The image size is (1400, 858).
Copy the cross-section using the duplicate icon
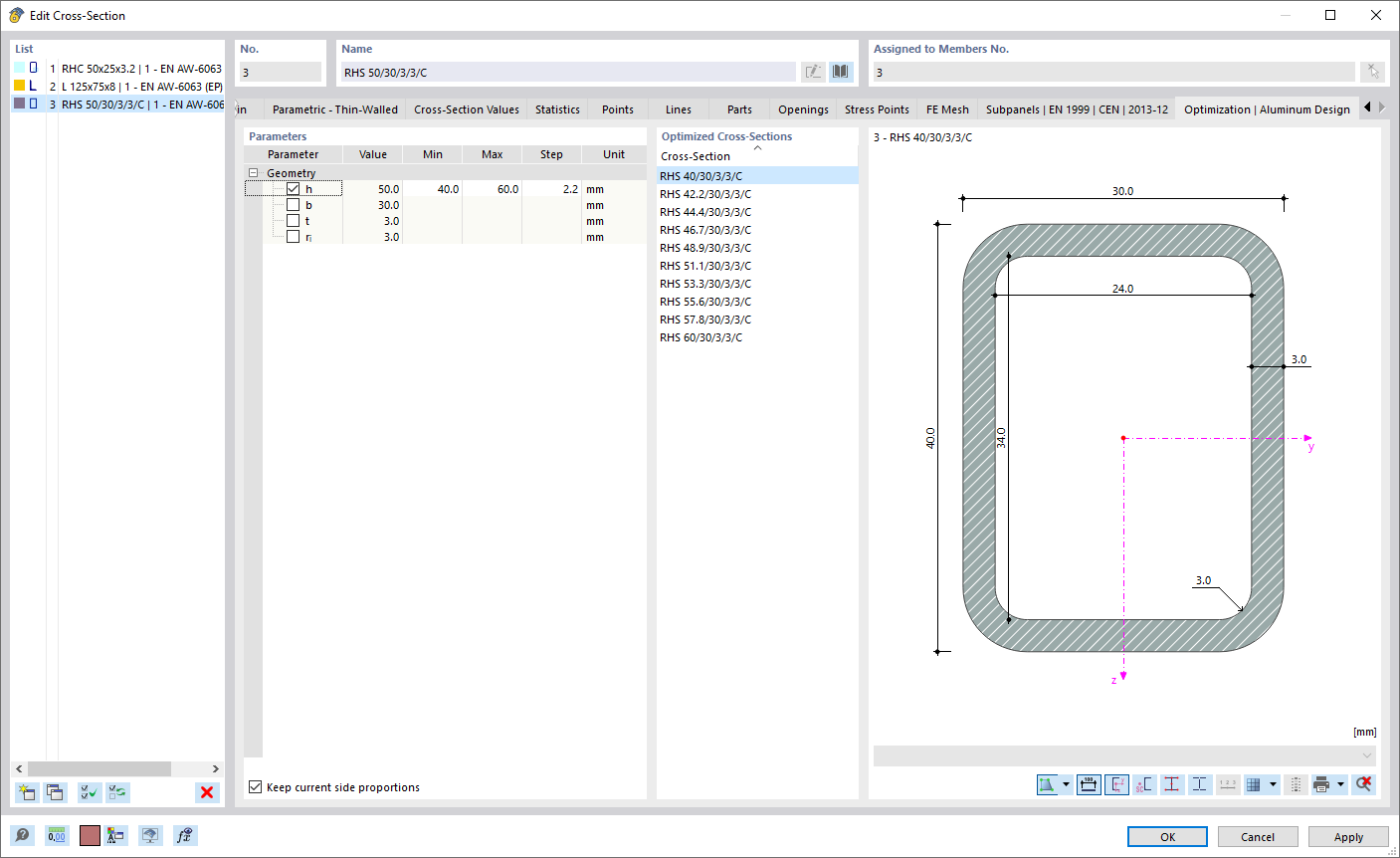click(x=55, y=792)
